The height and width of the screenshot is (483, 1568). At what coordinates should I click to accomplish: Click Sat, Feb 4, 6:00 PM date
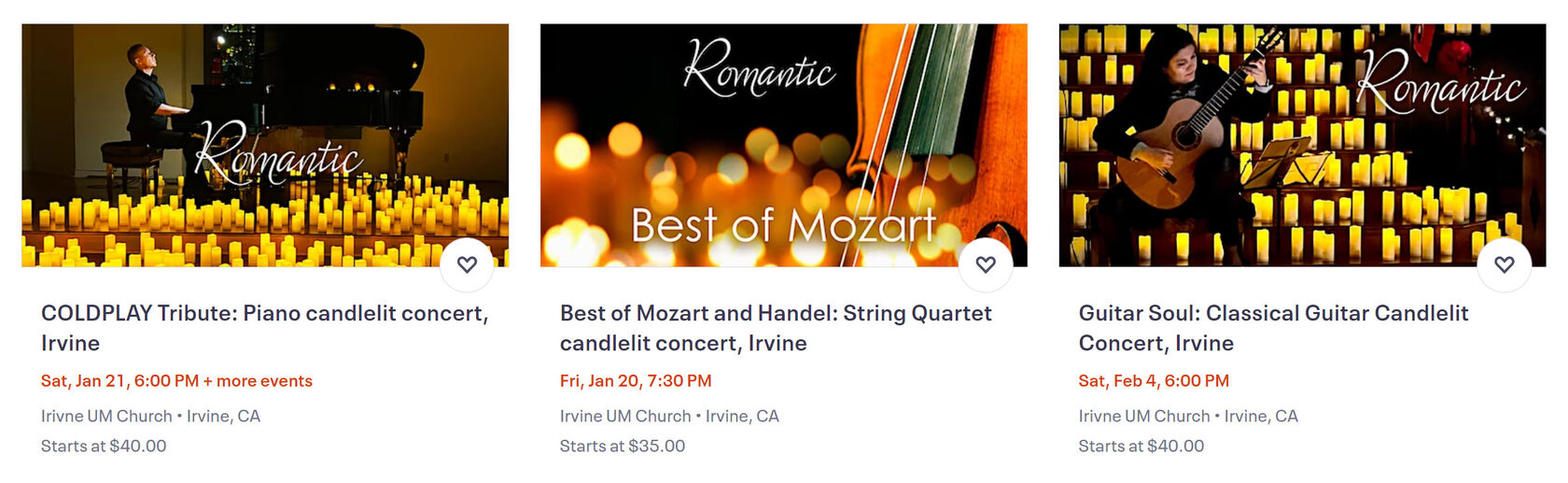[x=1154, y=381]
